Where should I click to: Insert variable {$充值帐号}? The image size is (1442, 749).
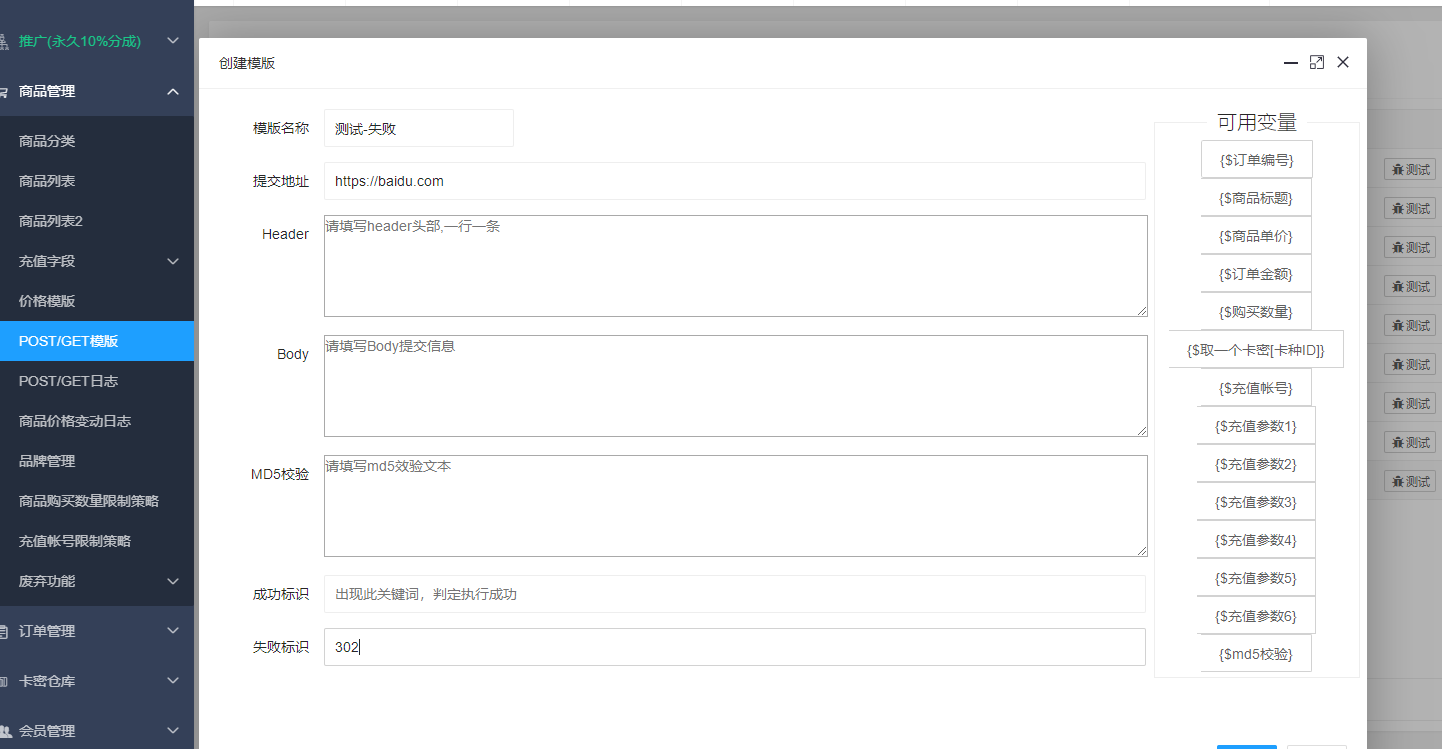point(1256,388)
